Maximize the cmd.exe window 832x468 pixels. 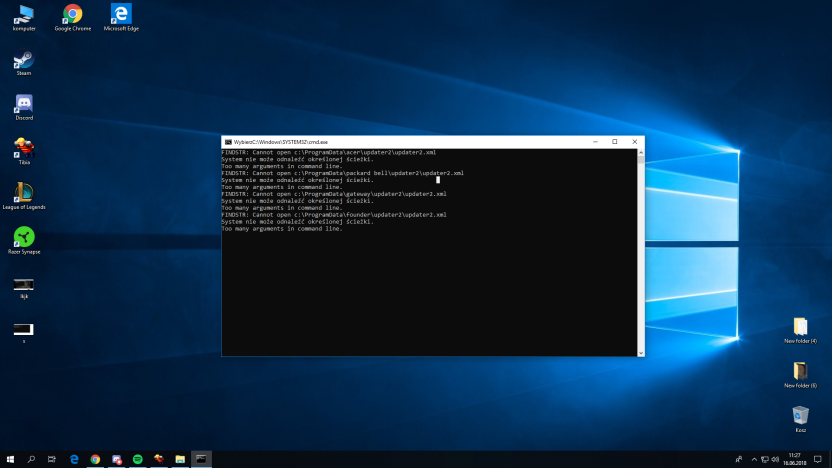(x=615, y=142)
